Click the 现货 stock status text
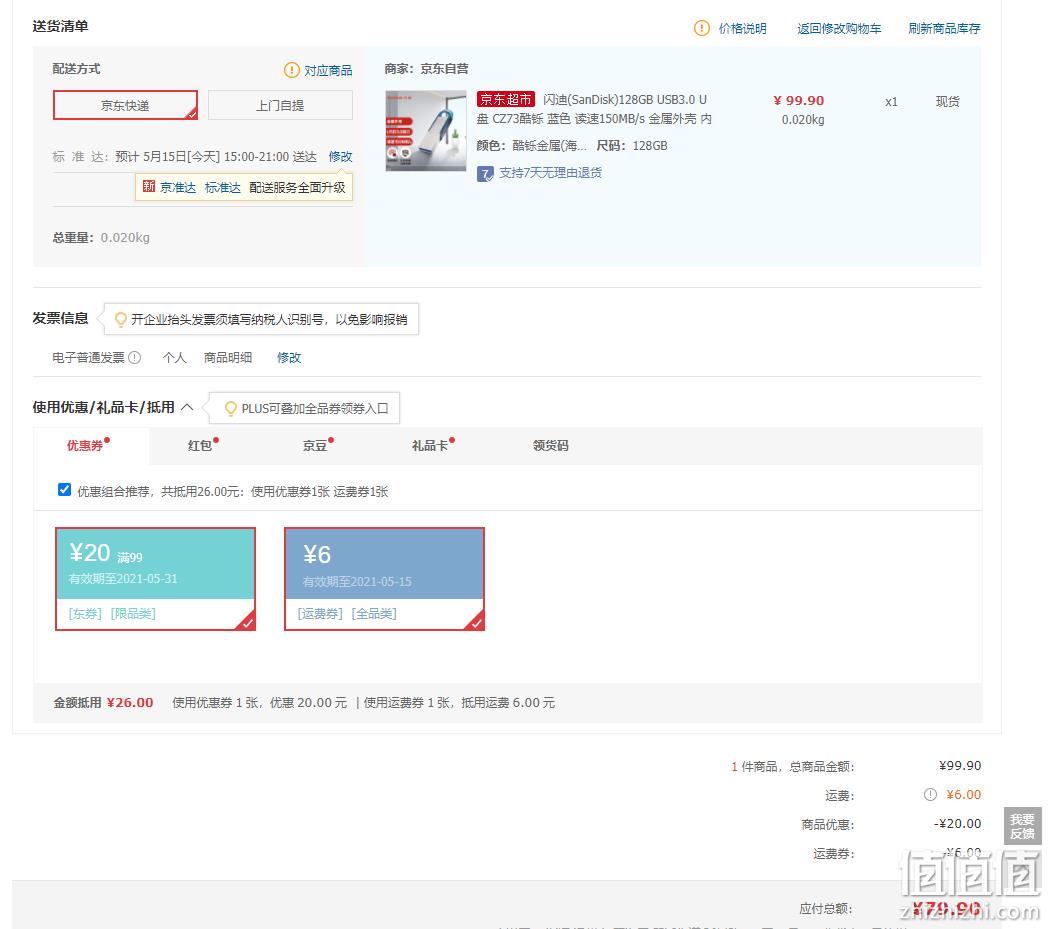The width and height of the screenshot is (1049, 929). point(947,101)
